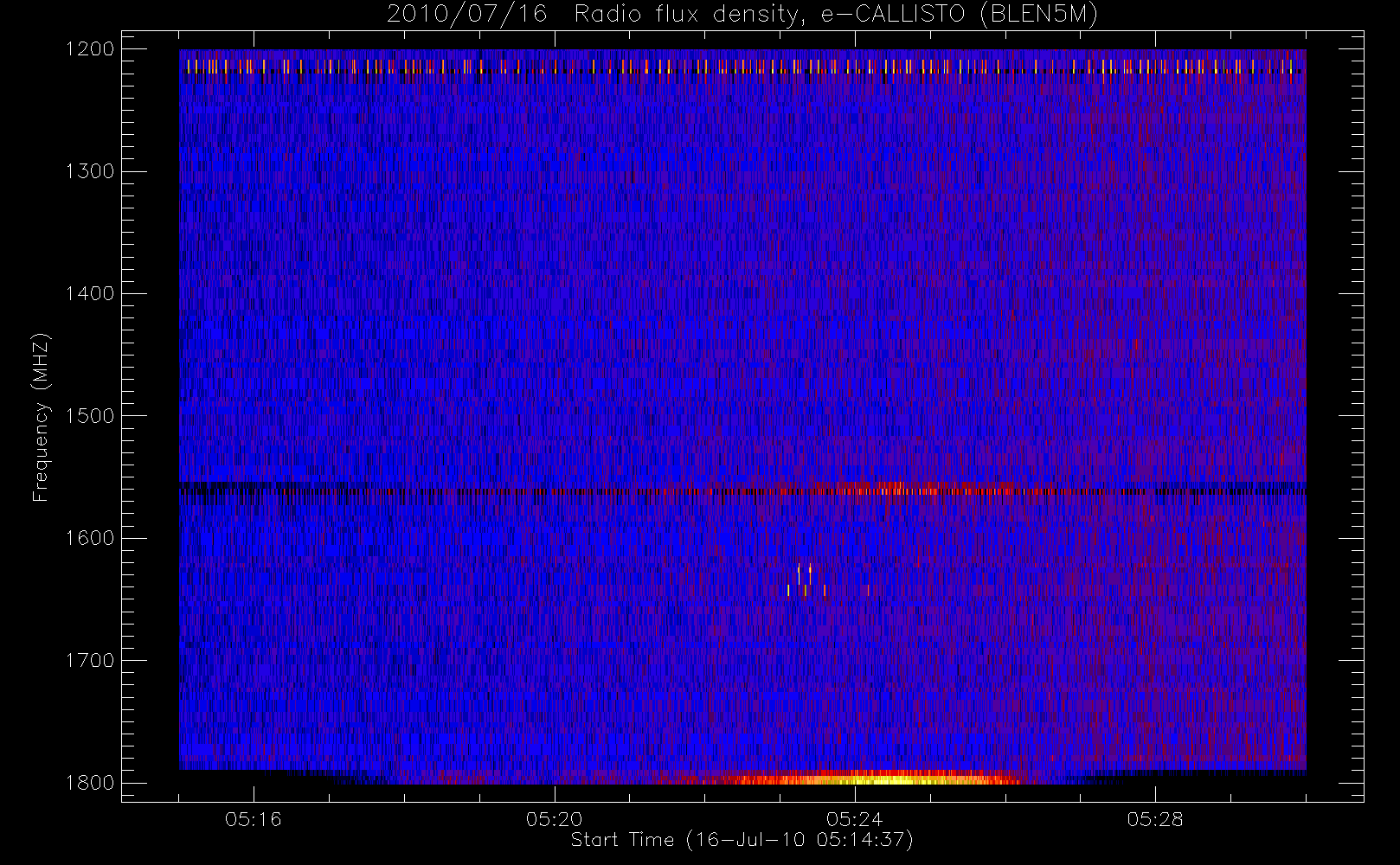1400x865 pixels.
Task: Click the '1200' frequency axis label
Action: click(90, 49)
